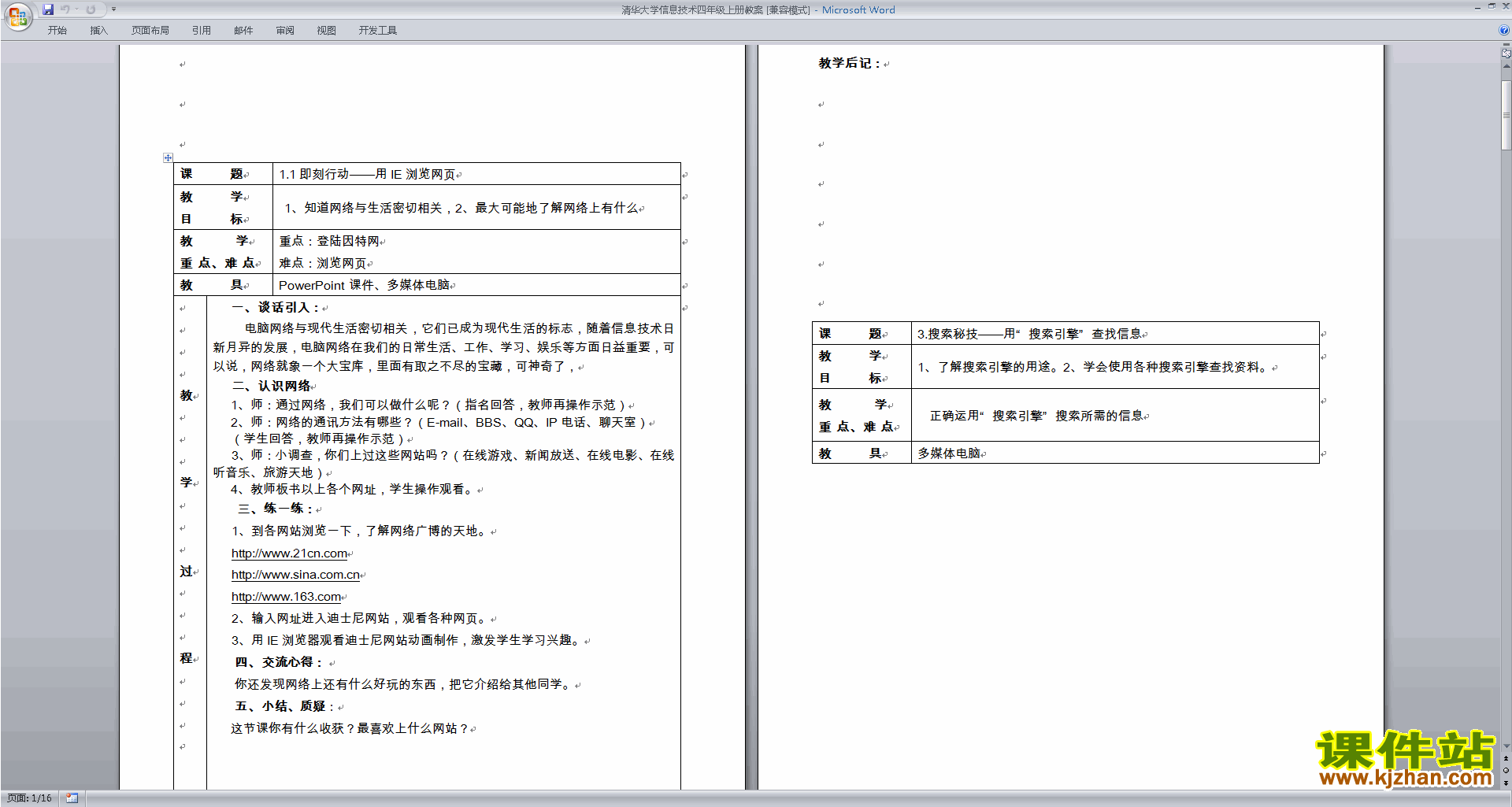Click the cell text 1.1 即刻行动——用 IE 浏览网页

[x=367, y=174]
